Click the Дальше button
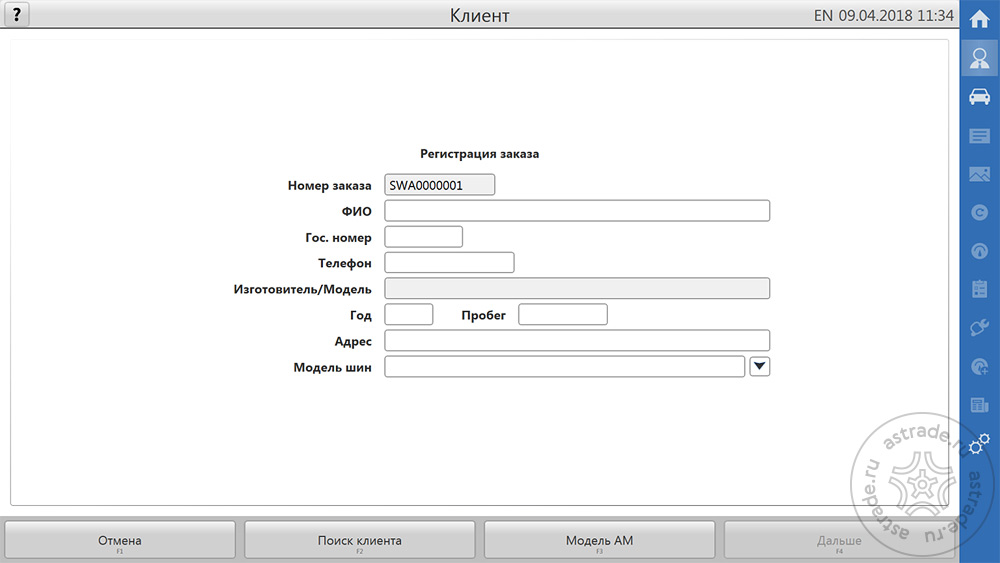This screenshot has width=1000, height=563. tap(839, 541)
